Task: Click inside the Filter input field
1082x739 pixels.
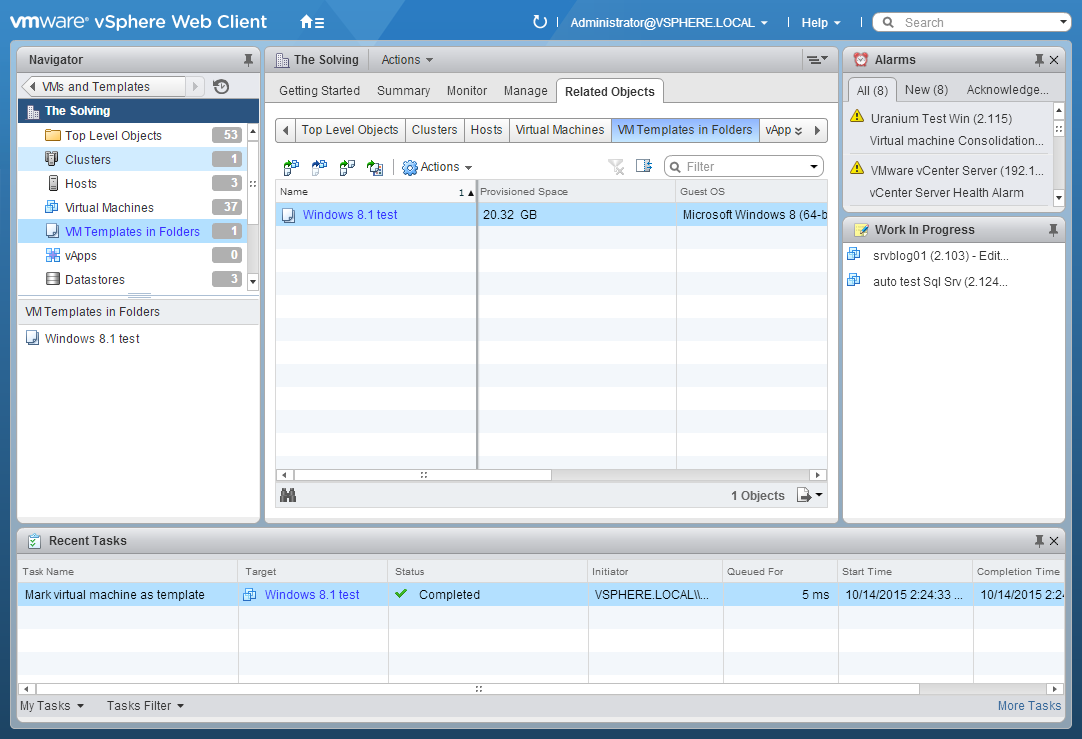Action: pos(744,166)
